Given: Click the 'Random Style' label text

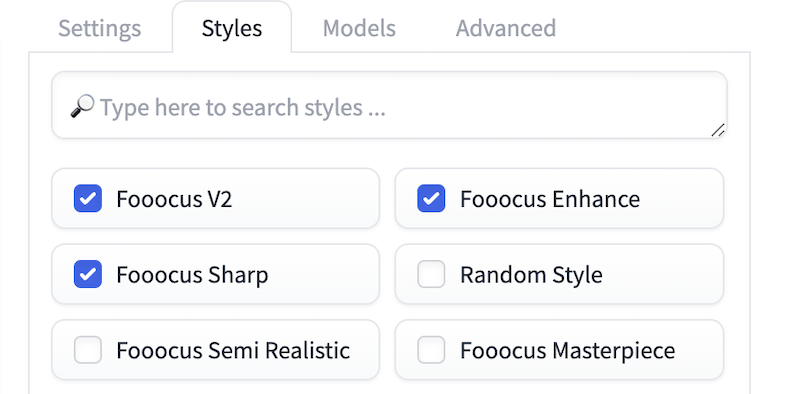Looking at the screenshot, I should tap(531, 275).
